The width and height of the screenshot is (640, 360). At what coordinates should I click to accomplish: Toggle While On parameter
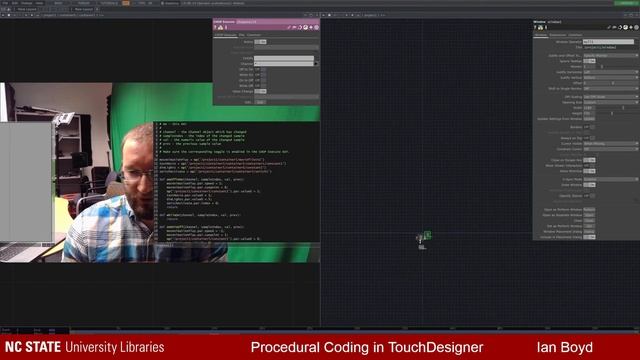(x=260, y=75)
